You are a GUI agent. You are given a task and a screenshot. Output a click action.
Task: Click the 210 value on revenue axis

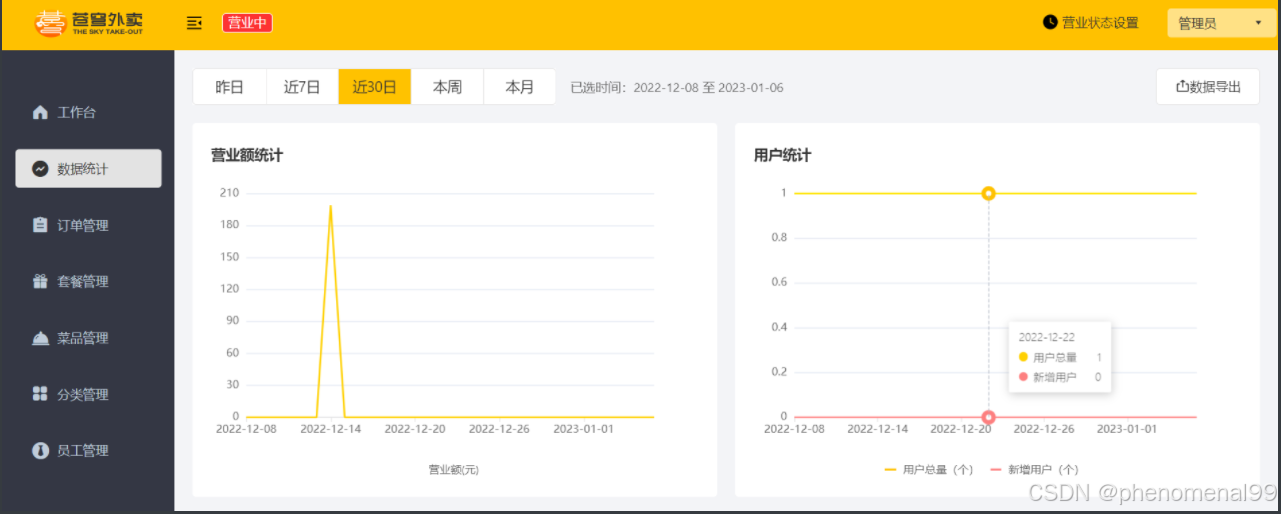(x=229, y=193)
